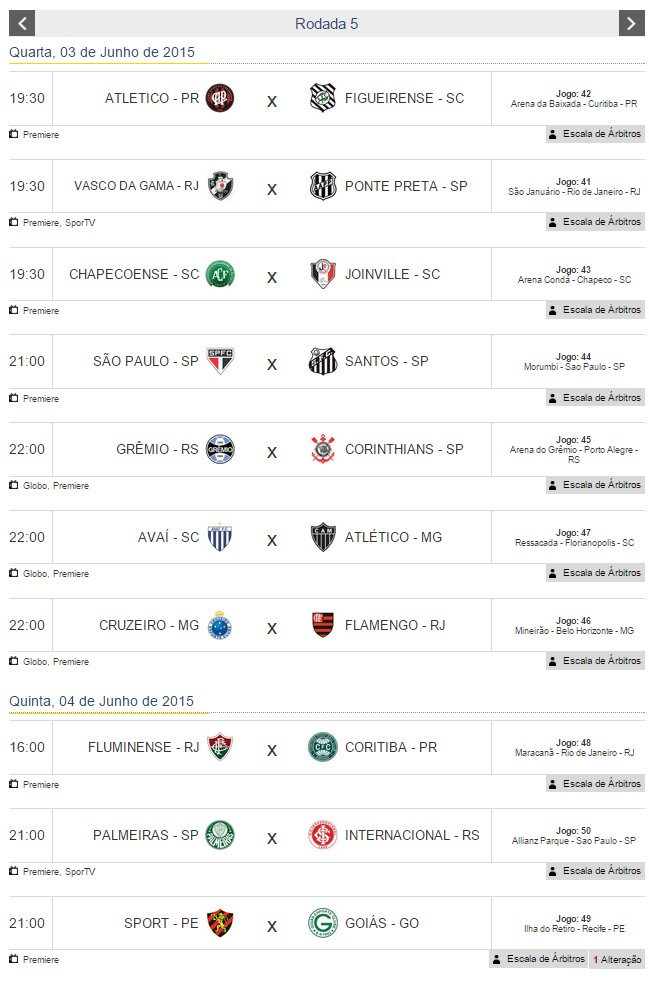
Task: Open Escala de Árbitros for Fluminense match
Action: pos(595,784)
